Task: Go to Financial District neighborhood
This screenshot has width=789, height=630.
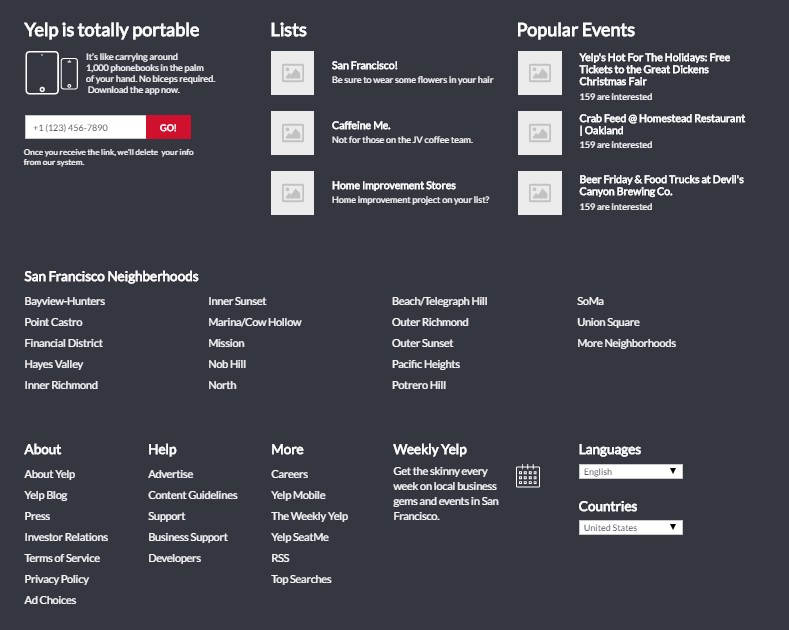Action: (x=63, y=343)
